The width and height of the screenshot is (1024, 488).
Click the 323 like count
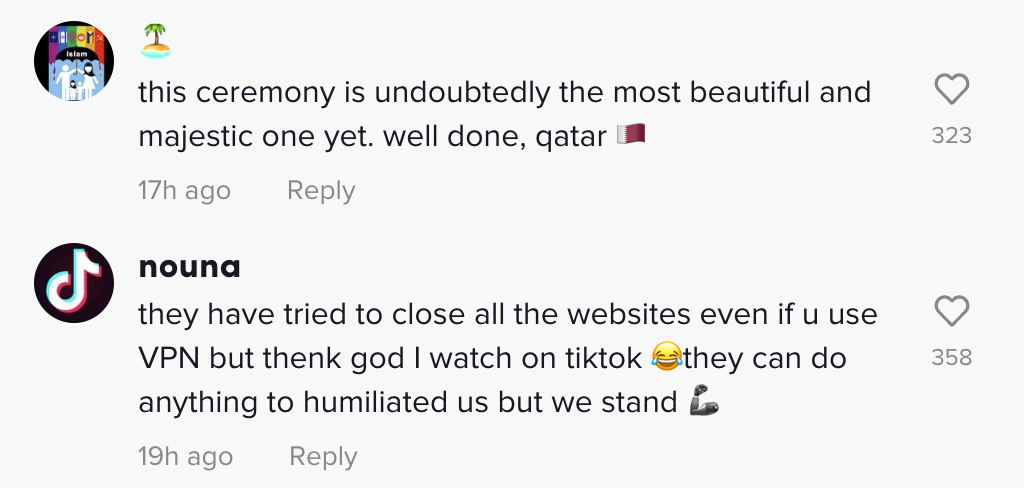[x=951, y=135]
